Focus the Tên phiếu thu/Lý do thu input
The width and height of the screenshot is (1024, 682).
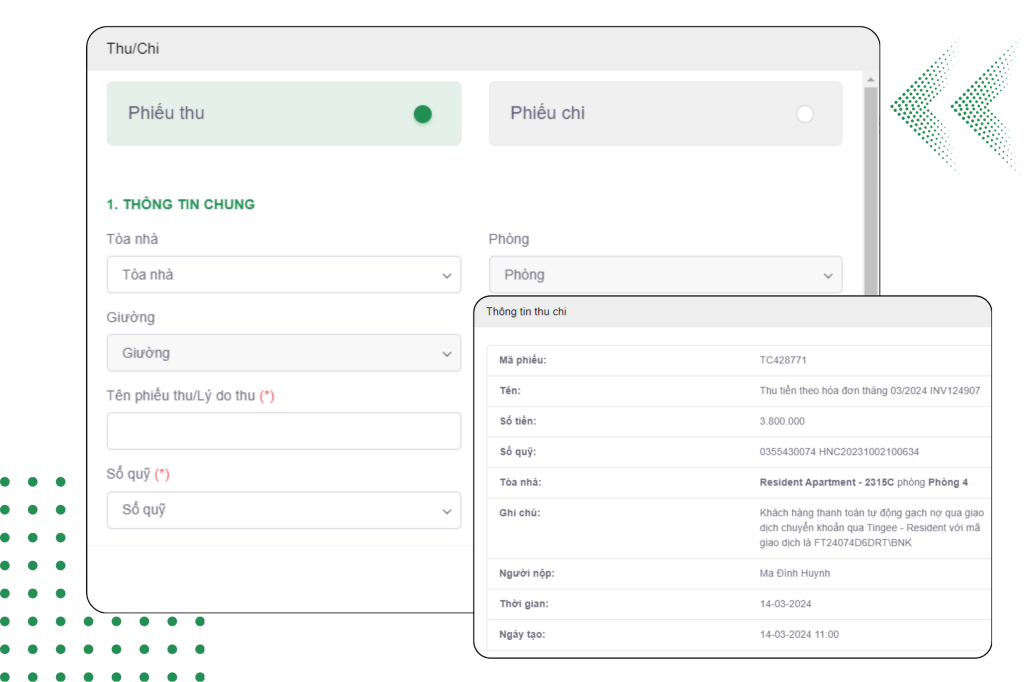coord(283,431)
